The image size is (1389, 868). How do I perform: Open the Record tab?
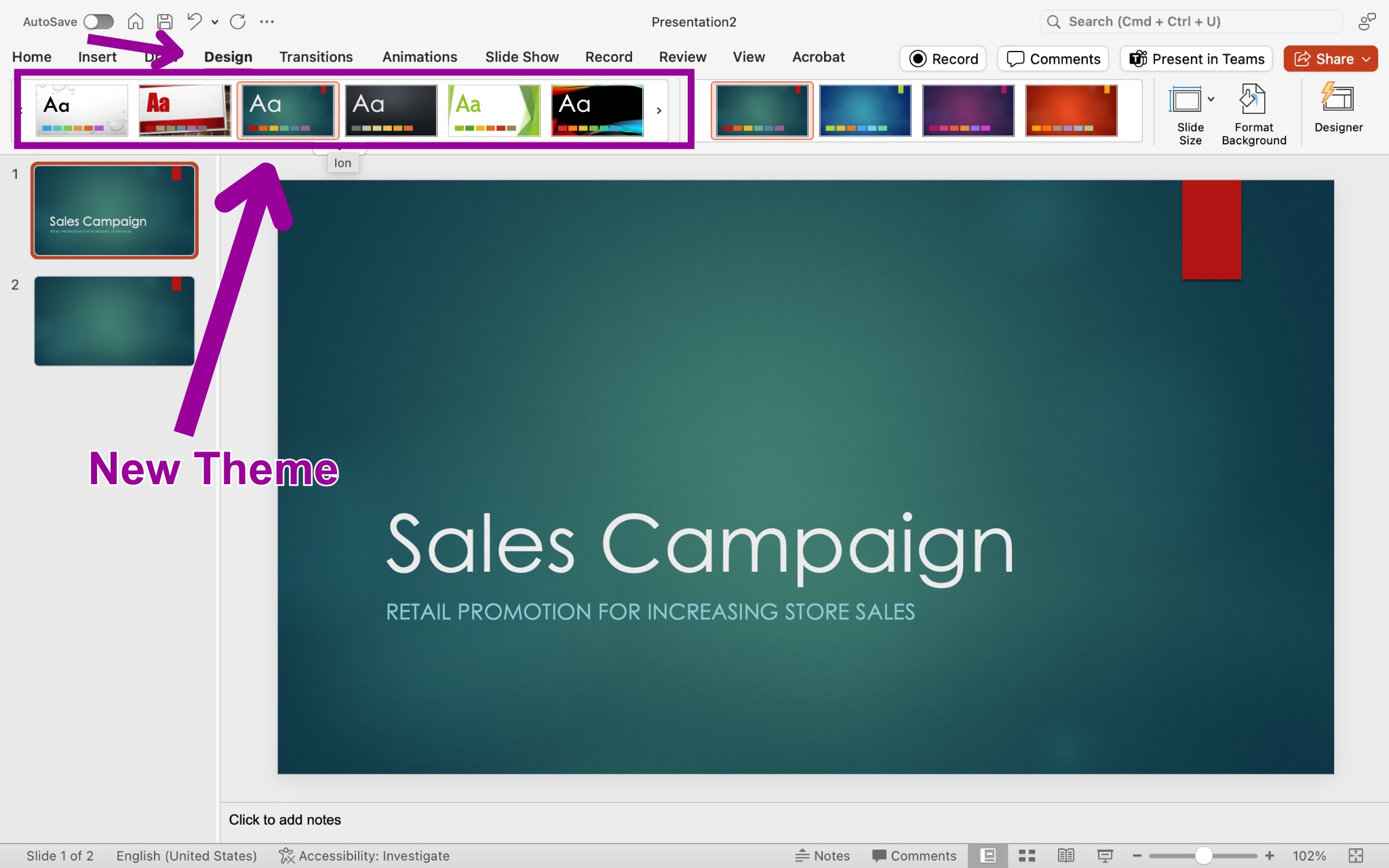pyautogui.click(x=608, y=57)
